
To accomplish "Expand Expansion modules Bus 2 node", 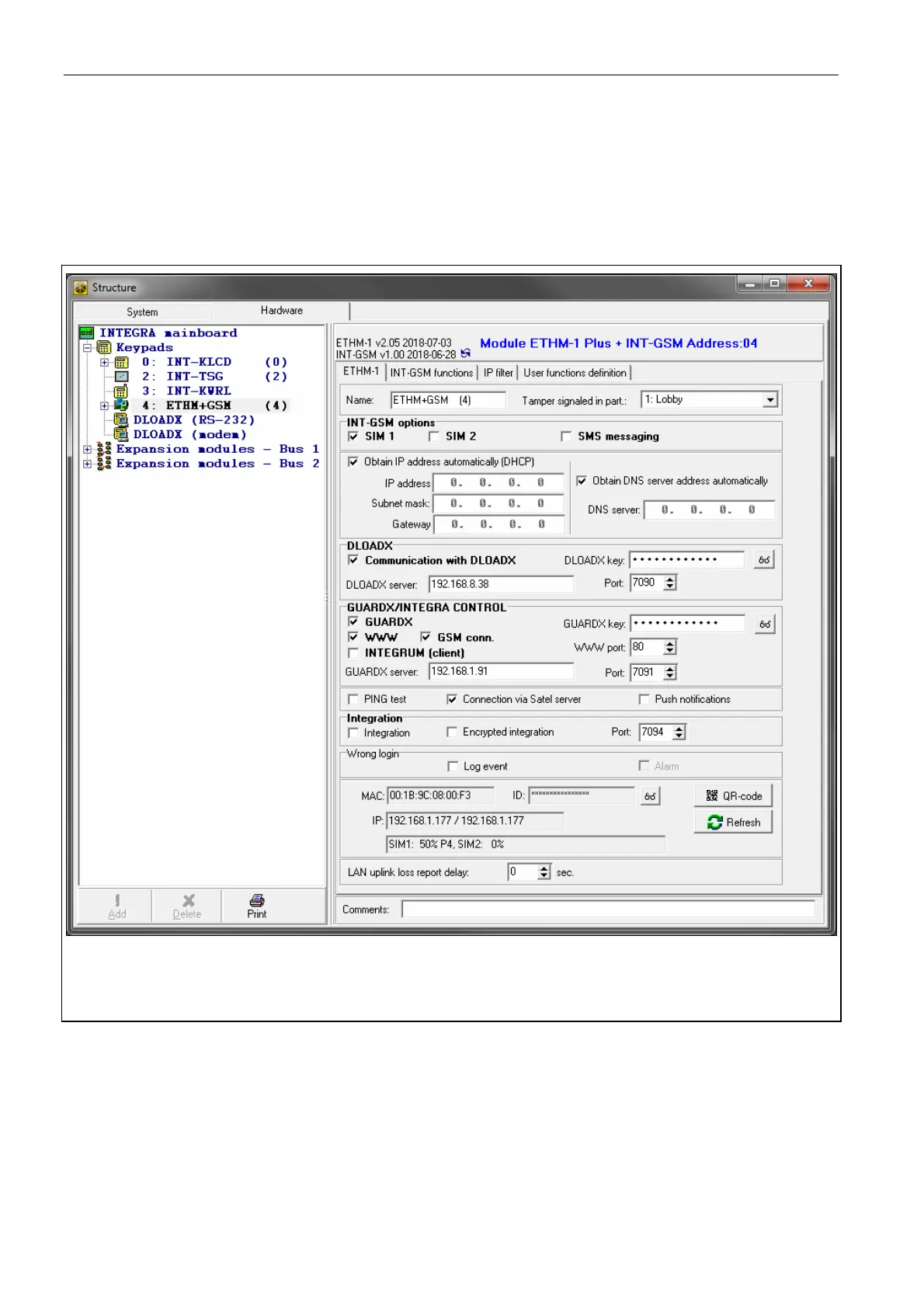I will coord(88,464).
